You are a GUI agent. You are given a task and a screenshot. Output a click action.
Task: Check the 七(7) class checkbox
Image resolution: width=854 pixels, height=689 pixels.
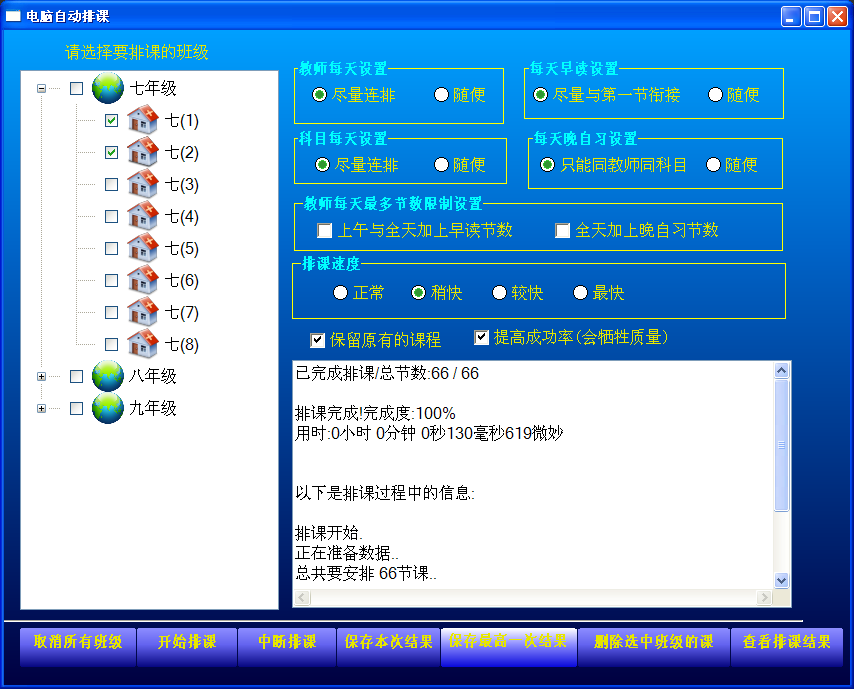click(x=111, y=313)
